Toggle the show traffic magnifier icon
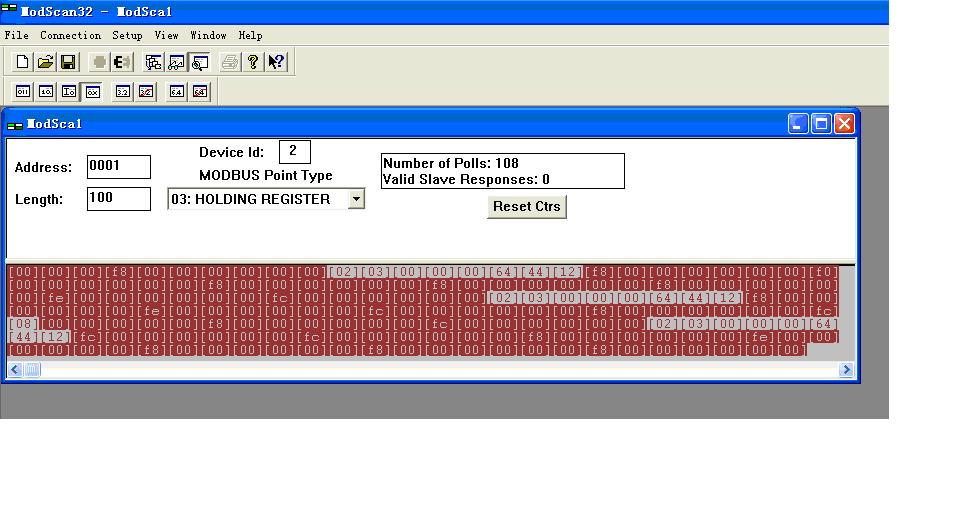962x511 pixels. (x=200, y=62)
